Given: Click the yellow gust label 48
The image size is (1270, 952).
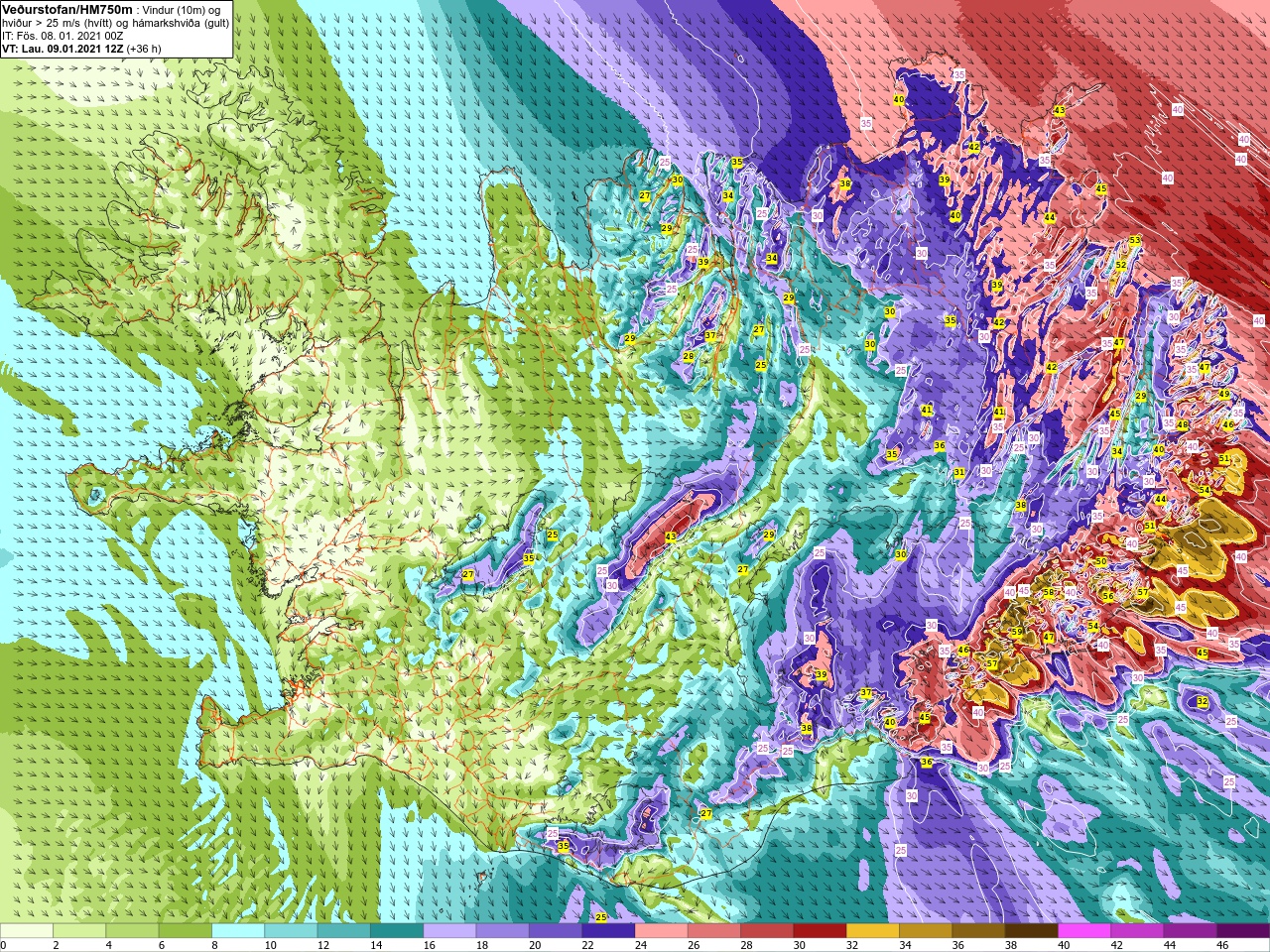Looking at the screenshot, I should (1182, 424).
